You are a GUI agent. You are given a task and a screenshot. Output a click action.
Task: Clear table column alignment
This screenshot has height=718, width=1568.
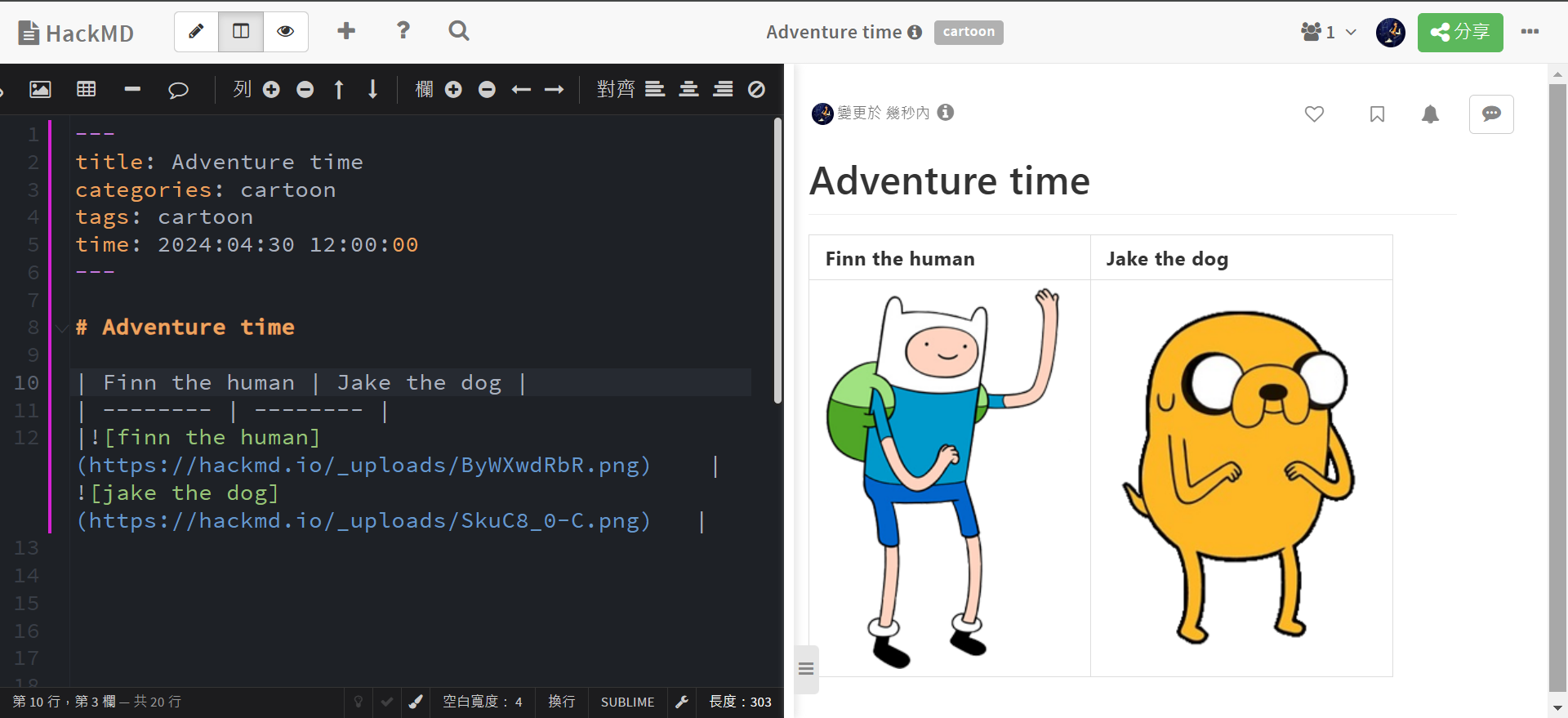(x=757, y=89)
